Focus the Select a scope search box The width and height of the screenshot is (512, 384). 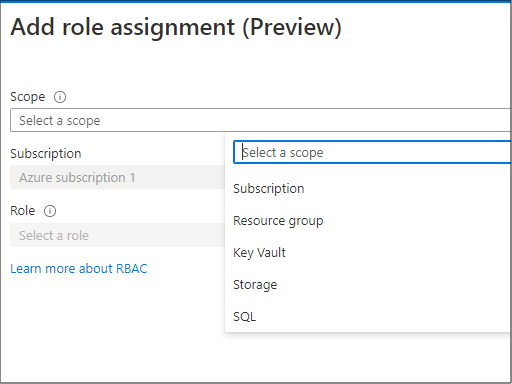click(372, 152)
